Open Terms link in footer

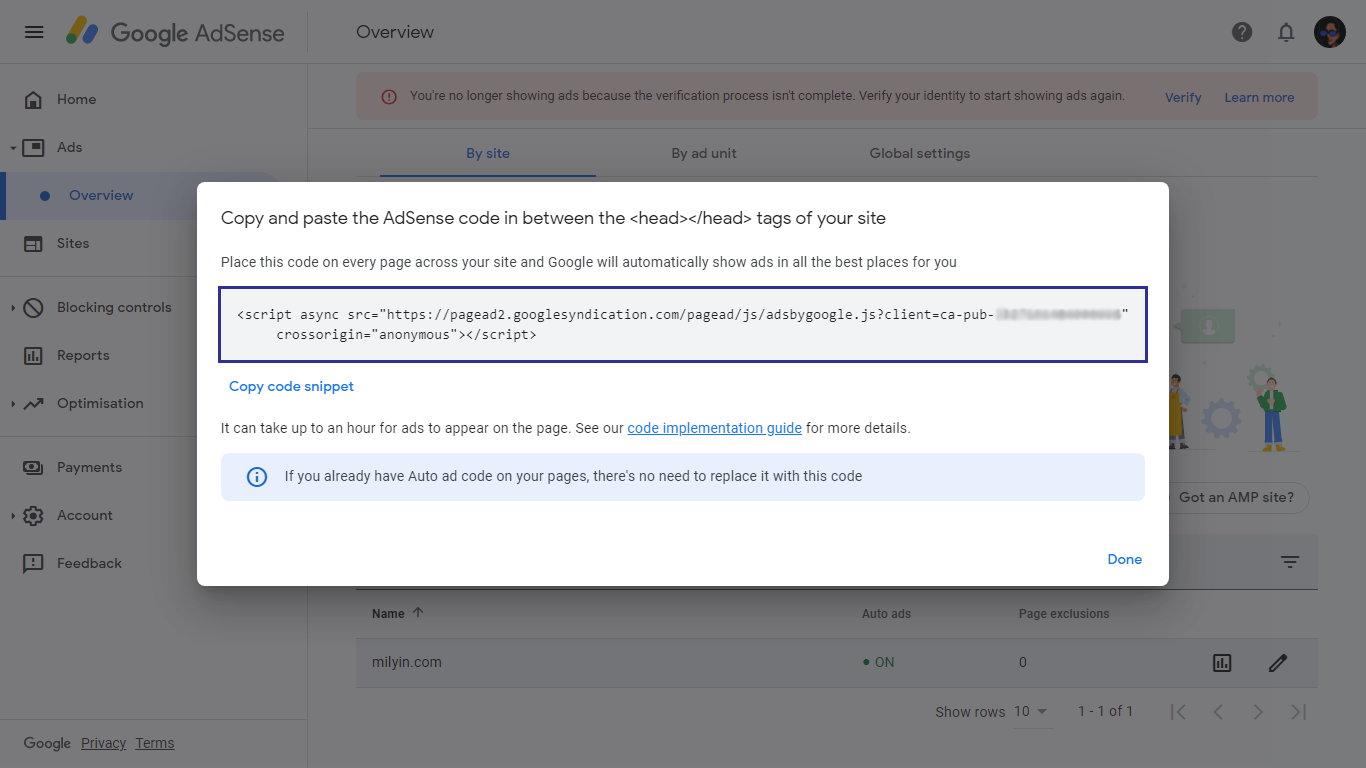click(155, 743)
